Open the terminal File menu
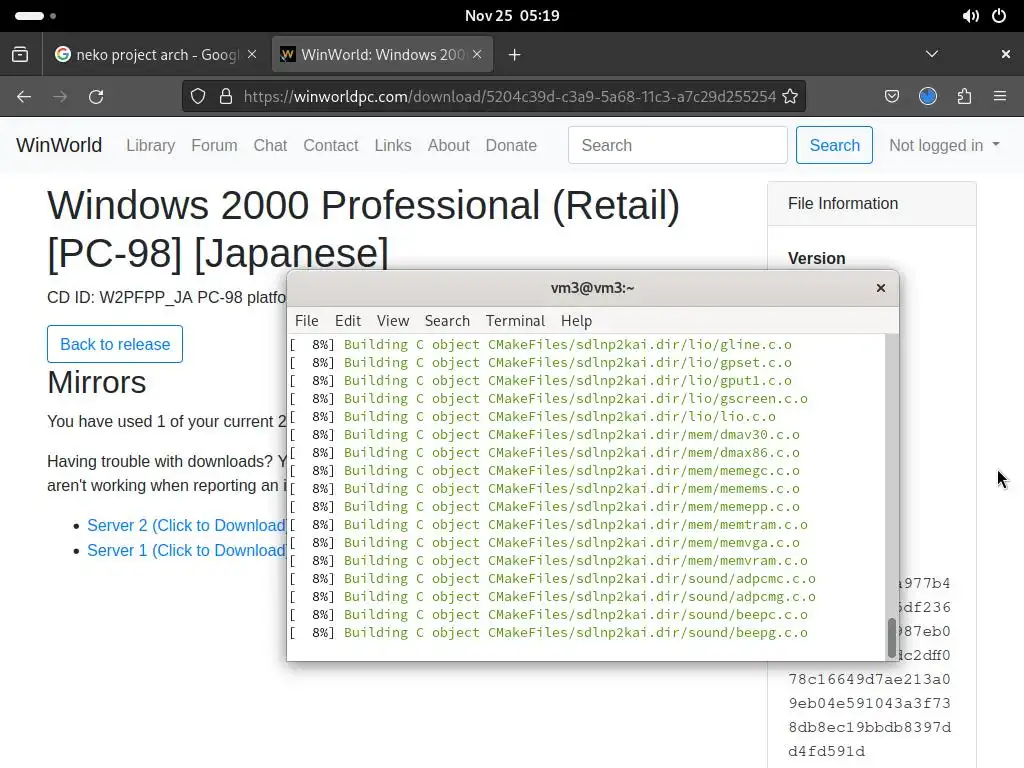This screenshot has height=768, width=1024. point(306,321)
